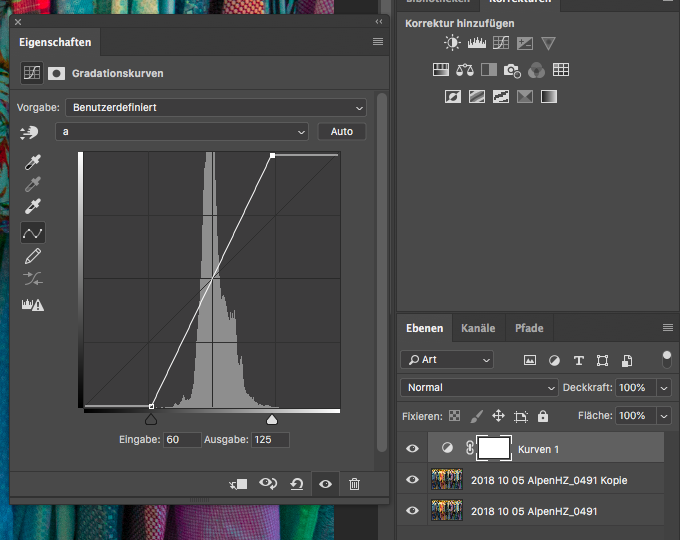Viewport: 680px width, 540px height.
Task: Open the Deckkraft opacity slider arrow
Action: pos(664,388)
